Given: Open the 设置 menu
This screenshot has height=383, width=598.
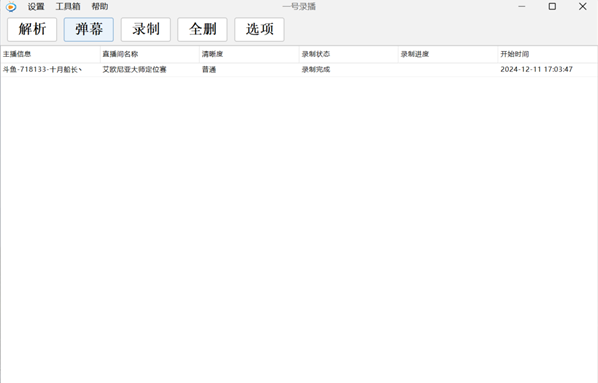Looking at the screenshot, I should pos(36,6).
